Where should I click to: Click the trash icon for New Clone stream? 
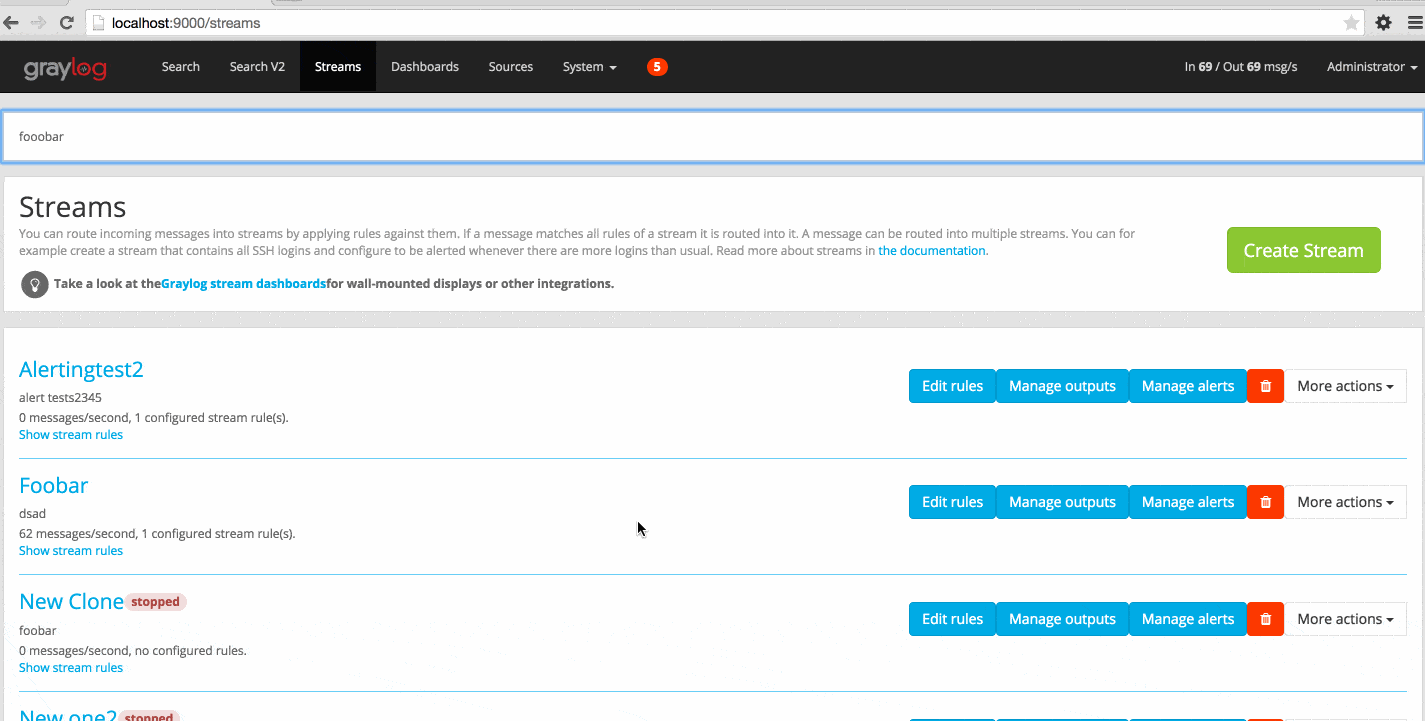pyautogui.click(x=1265, y=619)
